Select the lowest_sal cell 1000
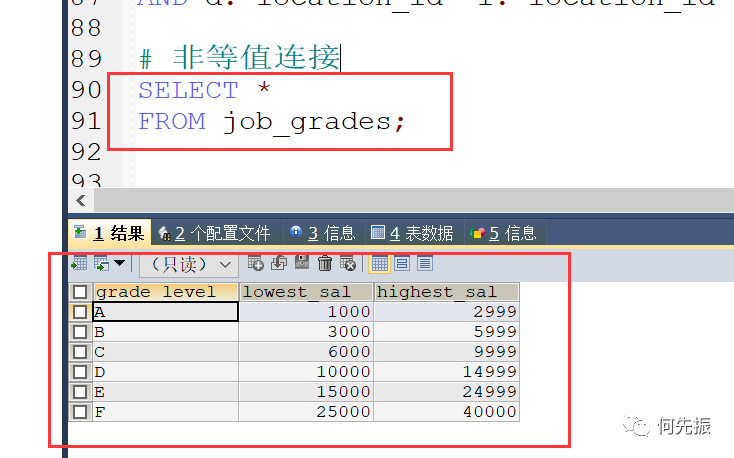 pyautogui.click(x=306, y=312)
